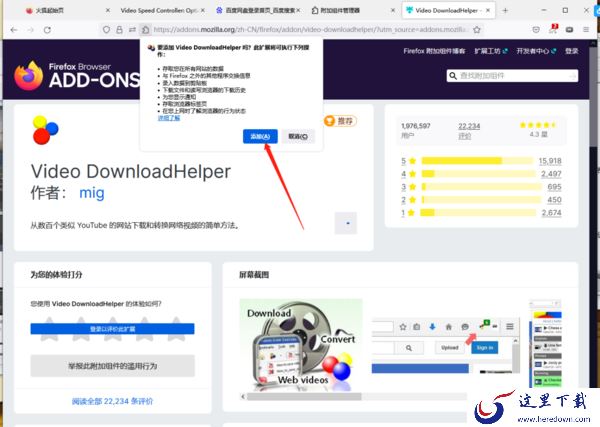Open the developer hub header link
The image size is (600, 427).
pos(536,51)
